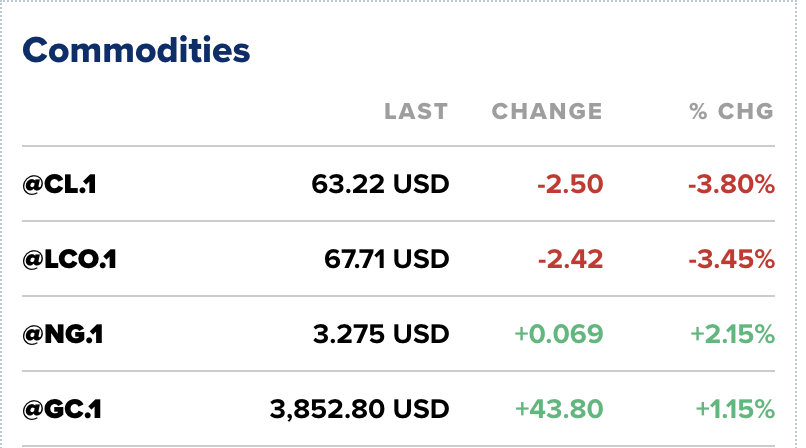The width and height of the screenshot is (806, 448).
Task: Open the @GC.1 gold symbol link
Action: [62, 409]
